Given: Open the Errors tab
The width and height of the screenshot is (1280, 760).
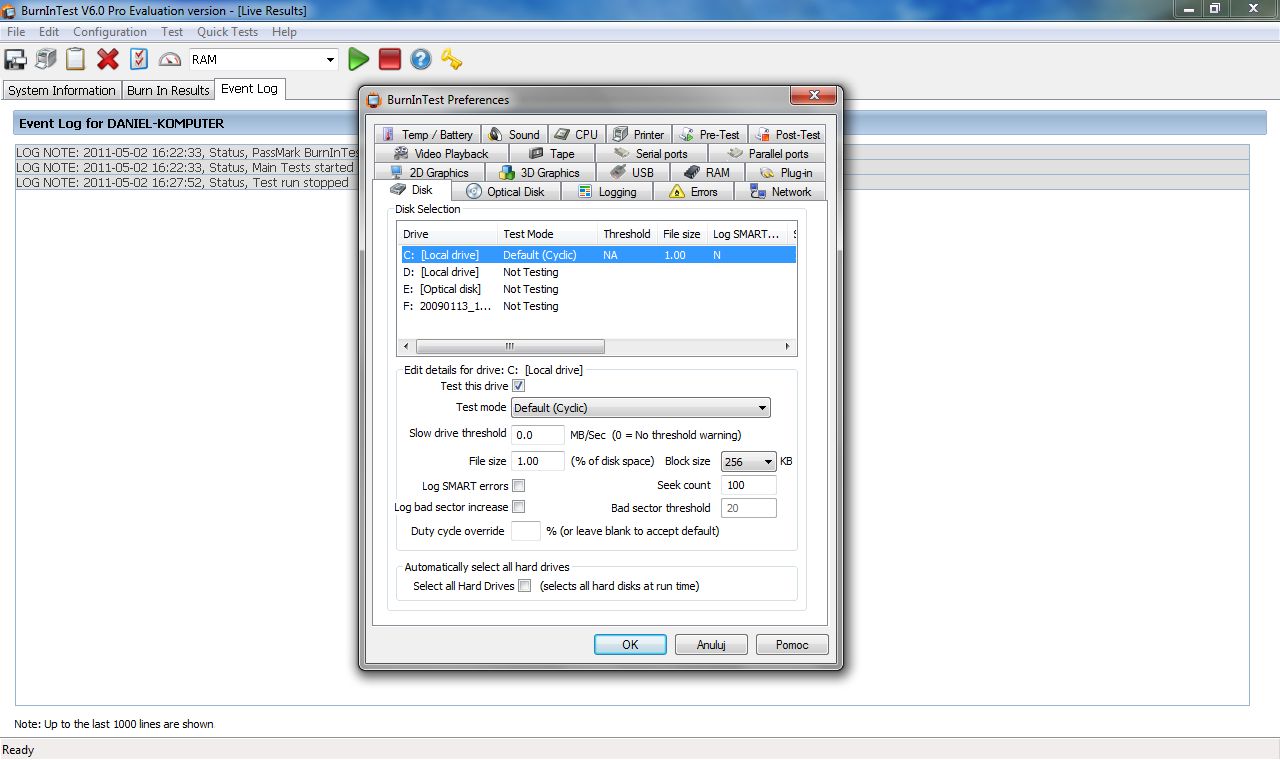Looking at the screenshot, I should pyautogui.click(x=693, y=191).
